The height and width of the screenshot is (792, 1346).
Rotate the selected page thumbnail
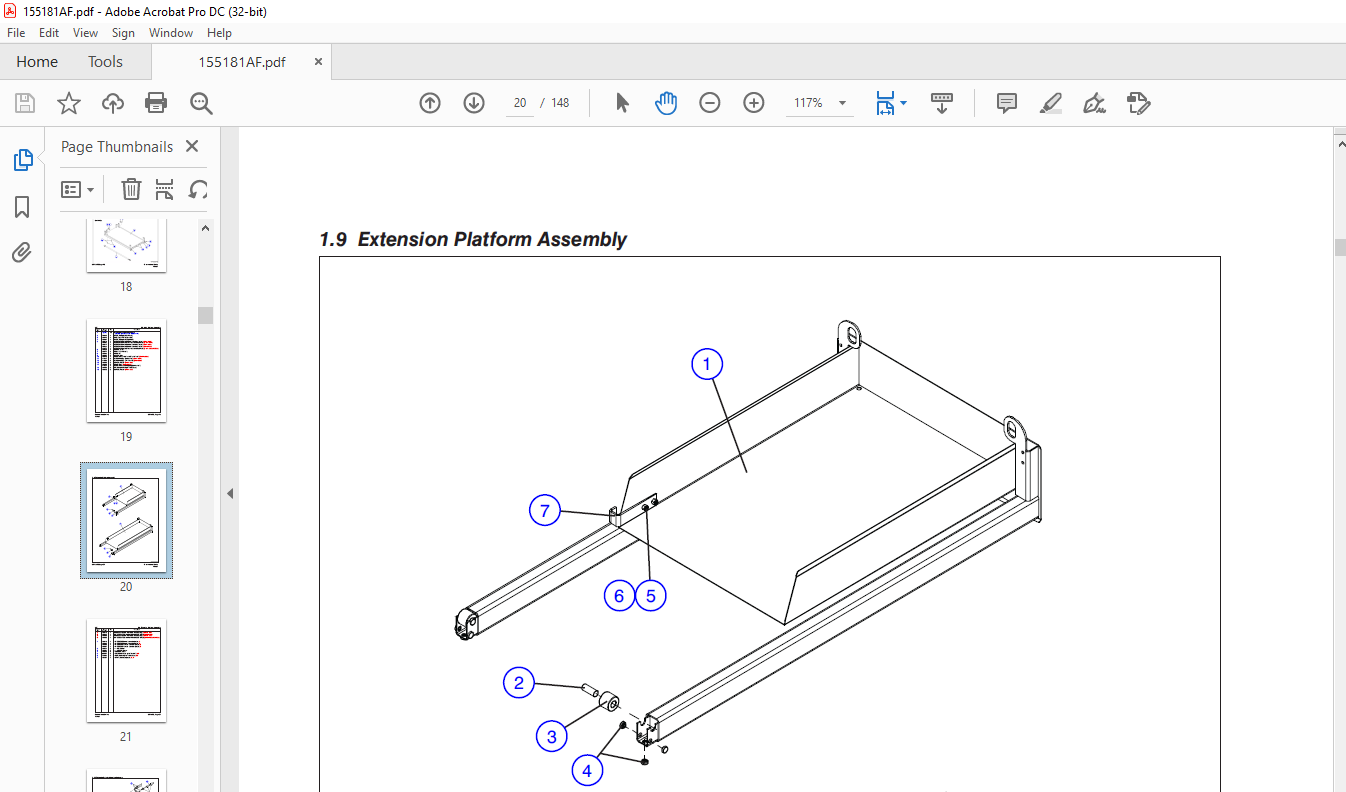click(199, 189)
